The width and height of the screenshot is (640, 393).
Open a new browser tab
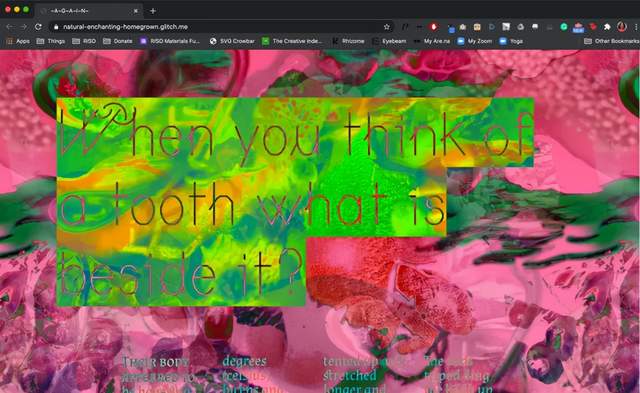pyautogui.click(x=153, y=11)
